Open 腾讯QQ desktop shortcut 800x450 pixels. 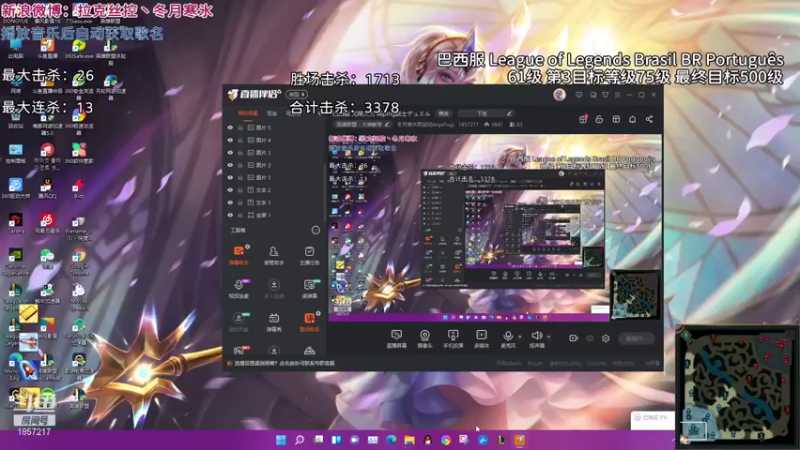click(47, 187)
